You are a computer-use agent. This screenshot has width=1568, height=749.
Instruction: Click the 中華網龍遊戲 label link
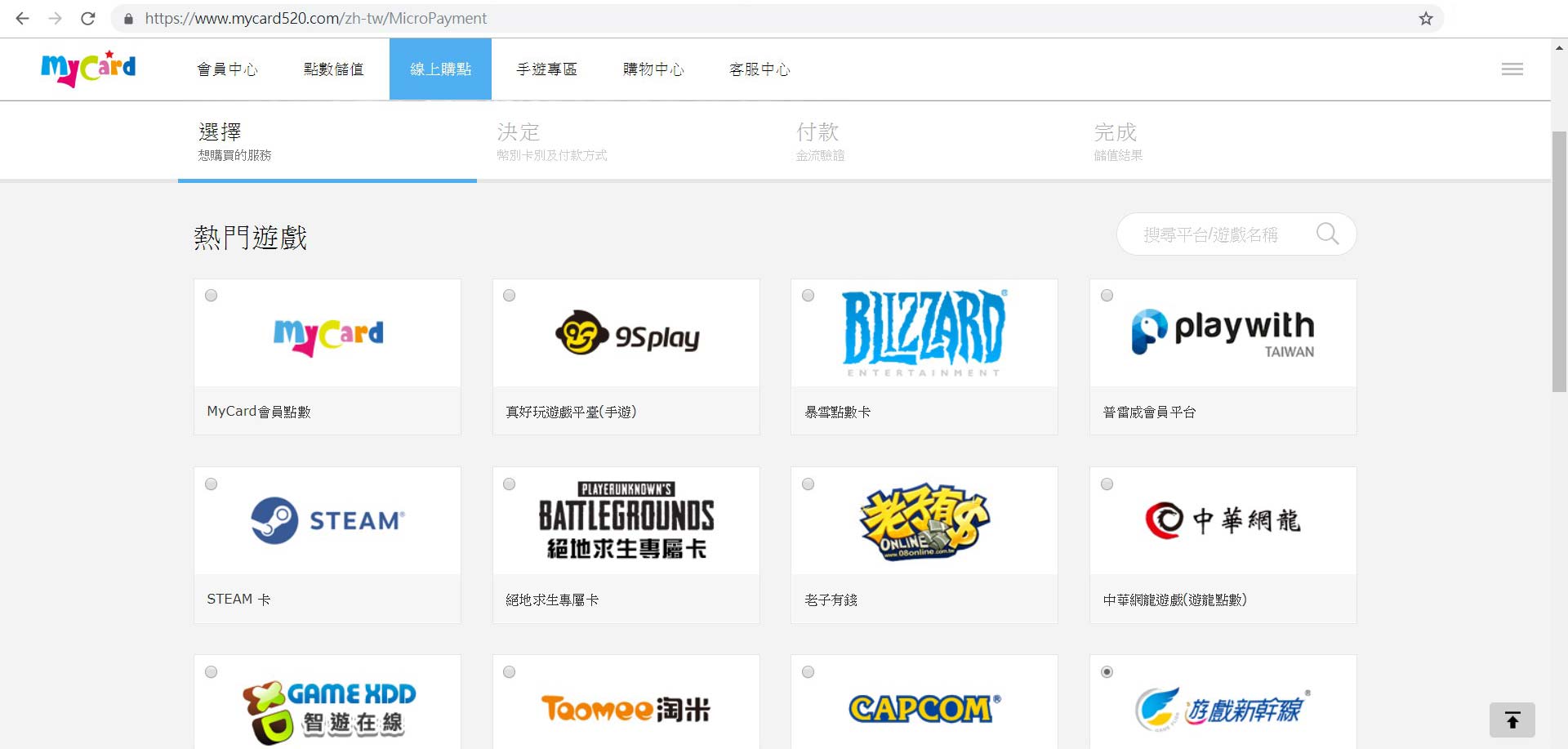1174,600
